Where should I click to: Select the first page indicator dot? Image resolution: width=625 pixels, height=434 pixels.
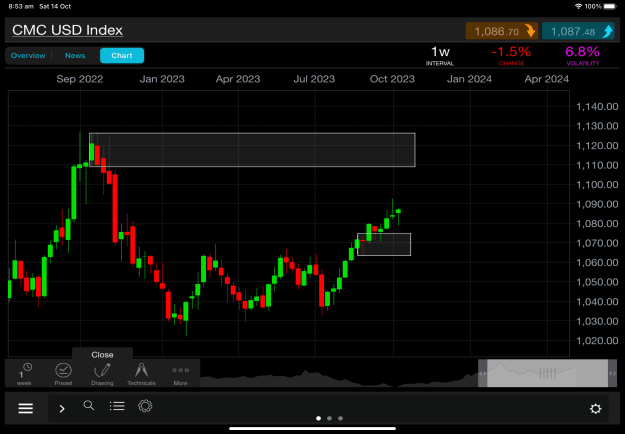pyautogui.click(x=318, y=418)
